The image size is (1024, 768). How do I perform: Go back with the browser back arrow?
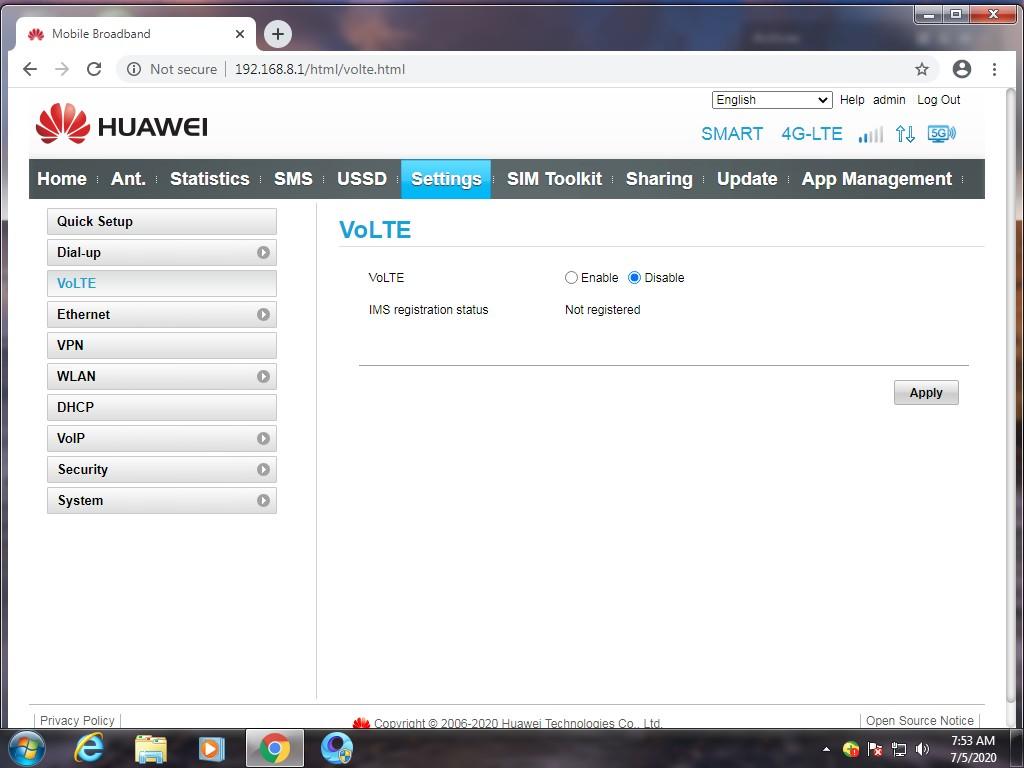(30, 69)
